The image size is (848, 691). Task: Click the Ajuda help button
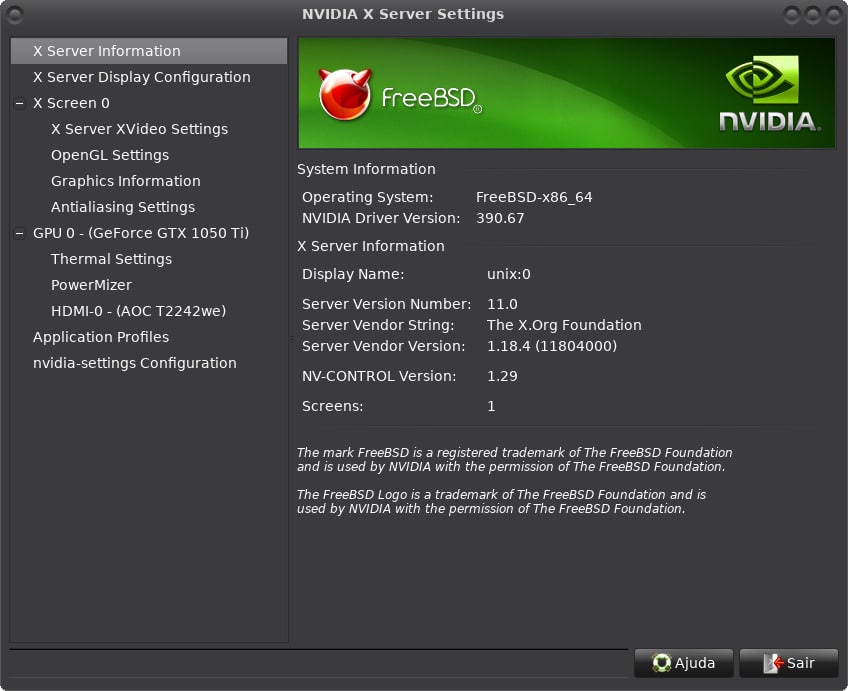[684, 663]
